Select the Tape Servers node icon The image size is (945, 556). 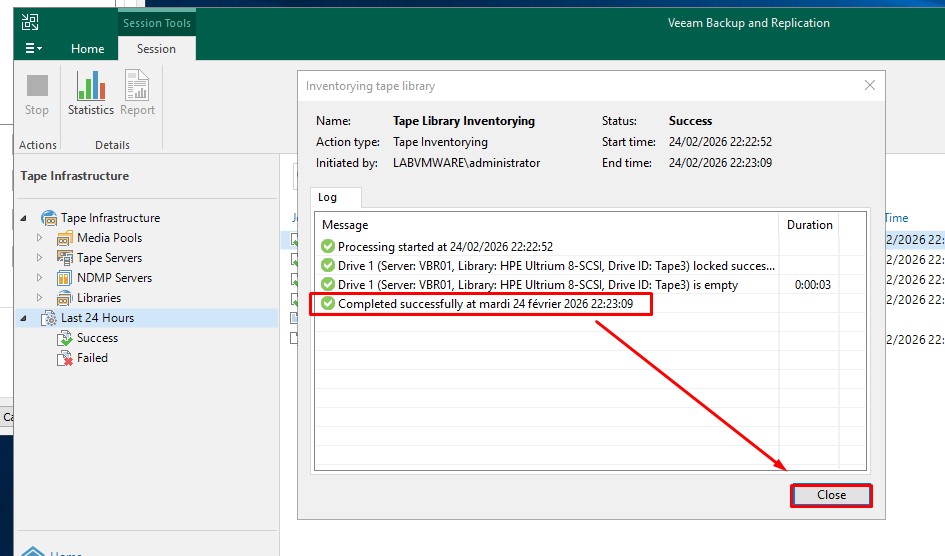65,258
